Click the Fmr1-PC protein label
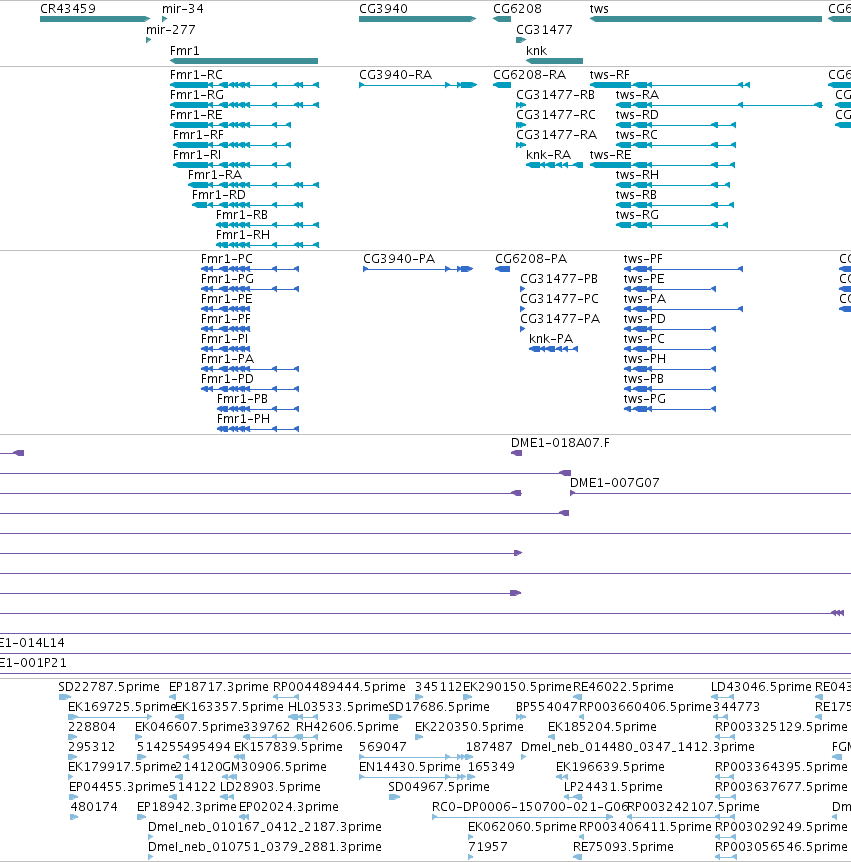The width and height of the screenshot is (851, 862). click(227, 259)
